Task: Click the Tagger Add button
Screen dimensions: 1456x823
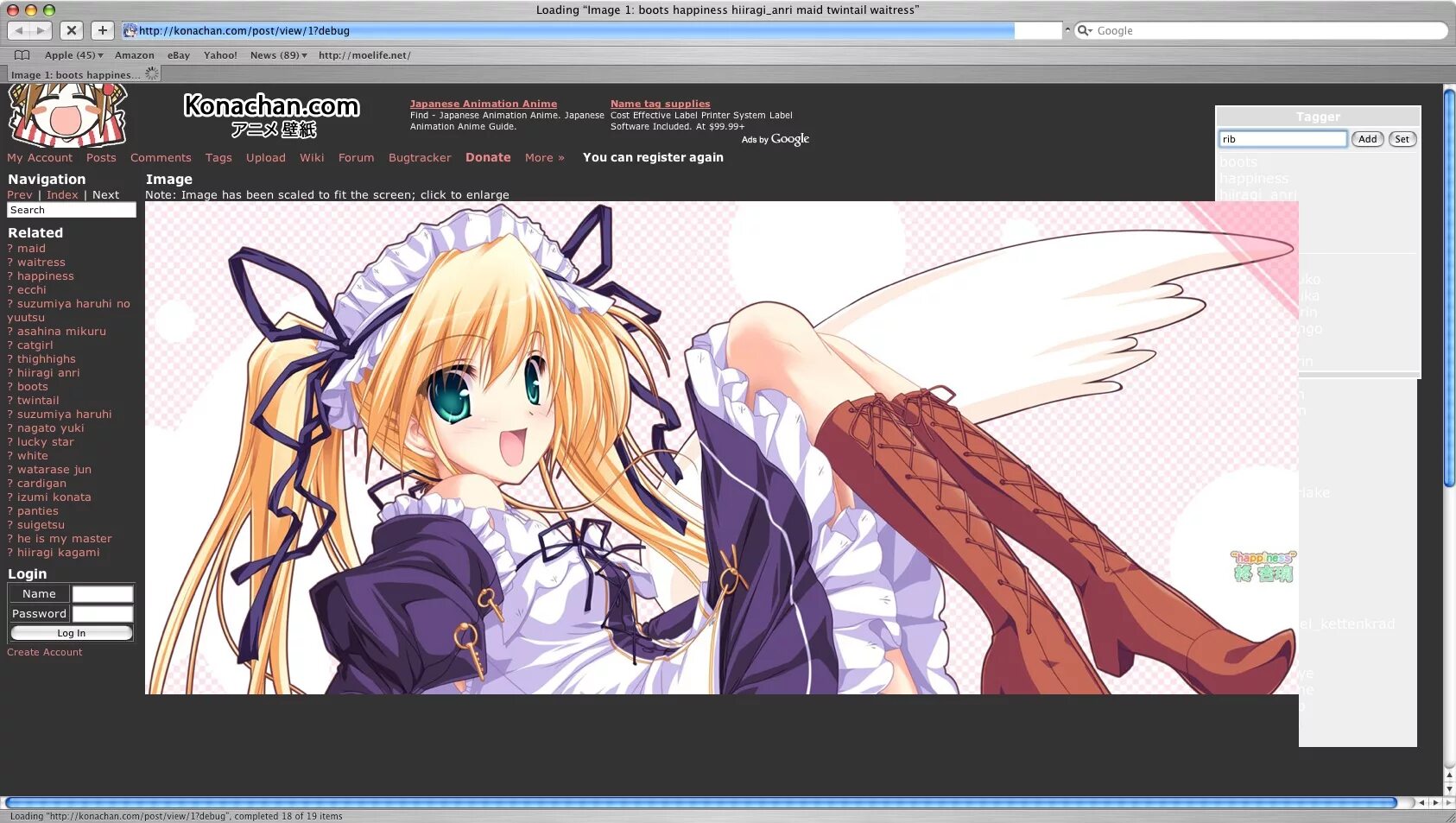Action: point(1368,139)
